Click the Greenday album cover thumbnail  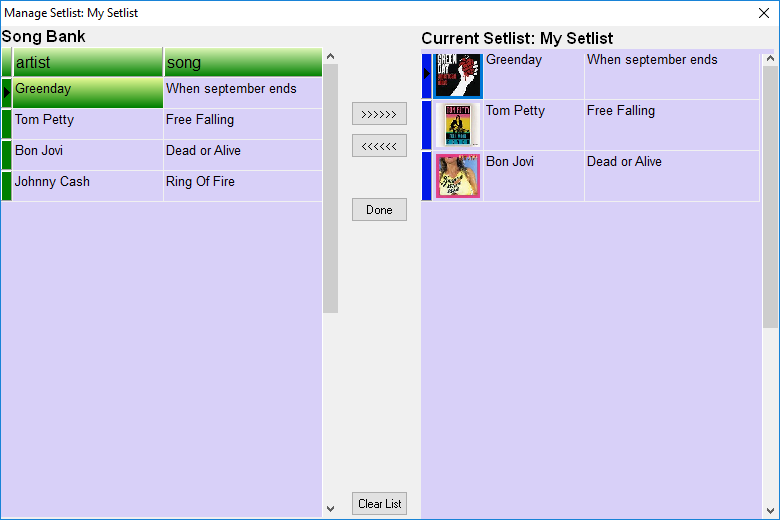click(x=458, y=75)
